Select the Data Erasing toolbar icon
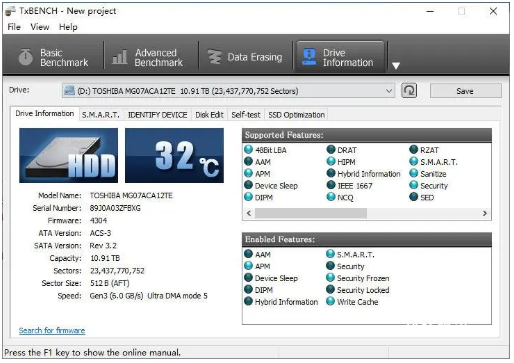 [x=215, y=57]
